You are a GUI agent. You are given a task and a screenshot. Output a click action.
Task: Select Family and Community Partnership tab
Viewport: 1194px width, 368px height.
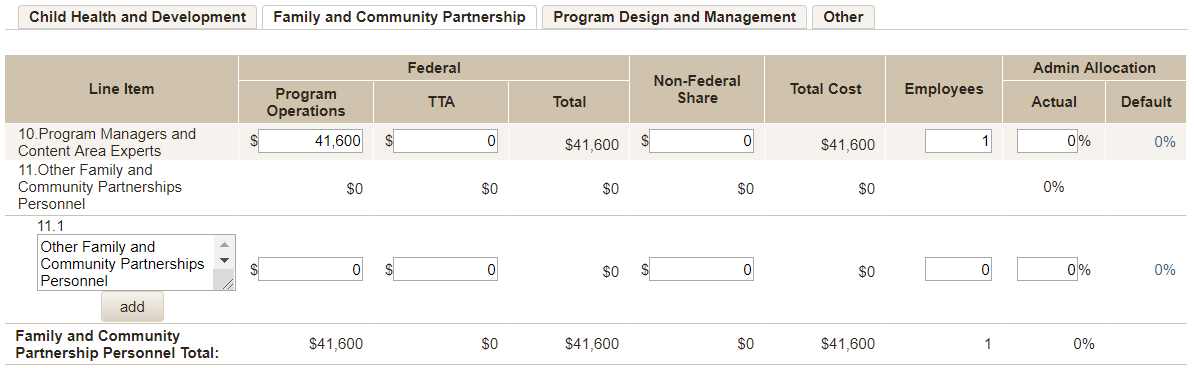point(399,17)
